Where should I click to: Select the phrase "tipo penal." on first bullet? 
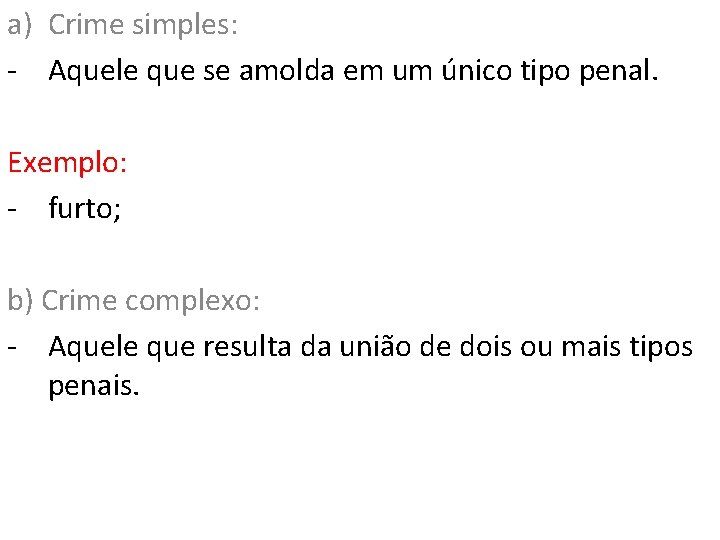590,72
